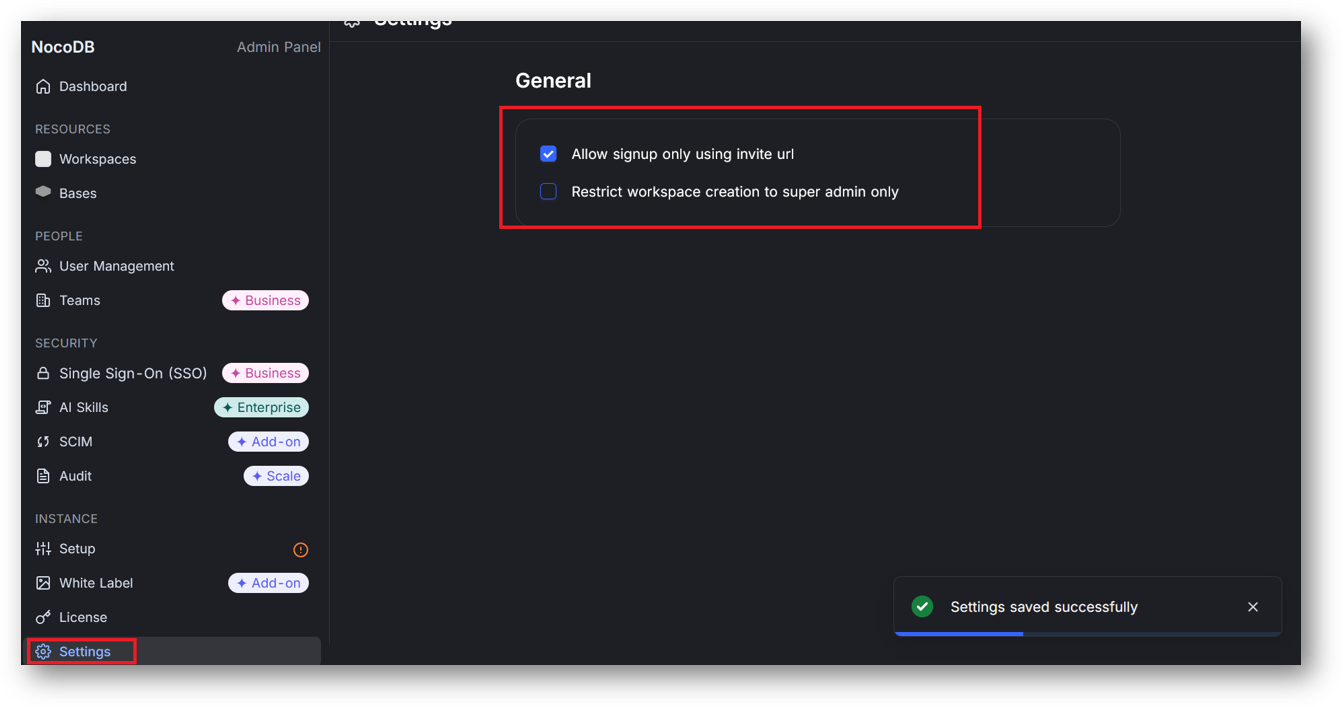
Task: Dismiss the Settings saved successfully toast
Action: [1253, 607]
